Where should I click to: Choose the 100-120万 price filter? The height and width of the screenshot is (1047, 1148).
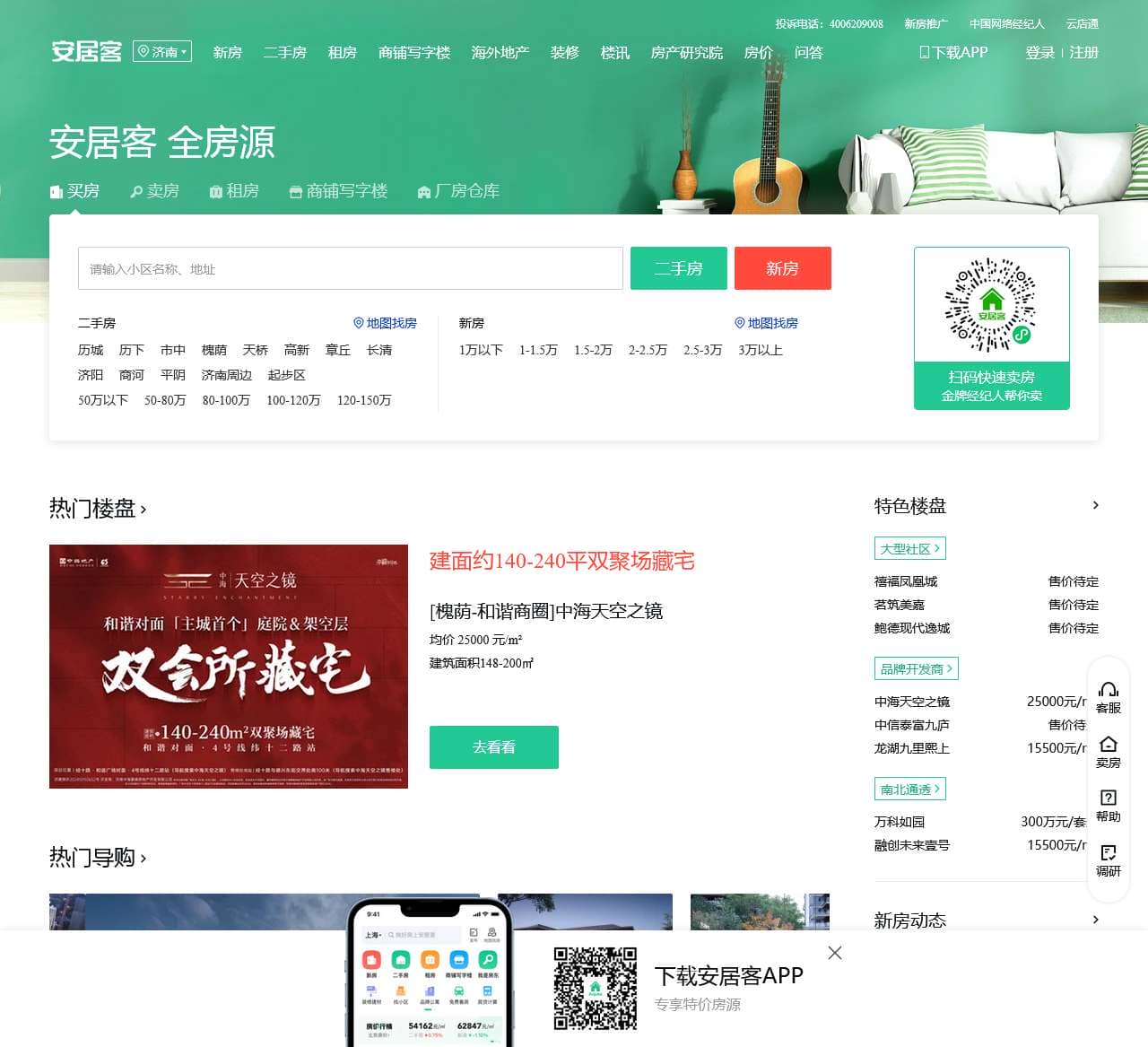click(293, 400)
